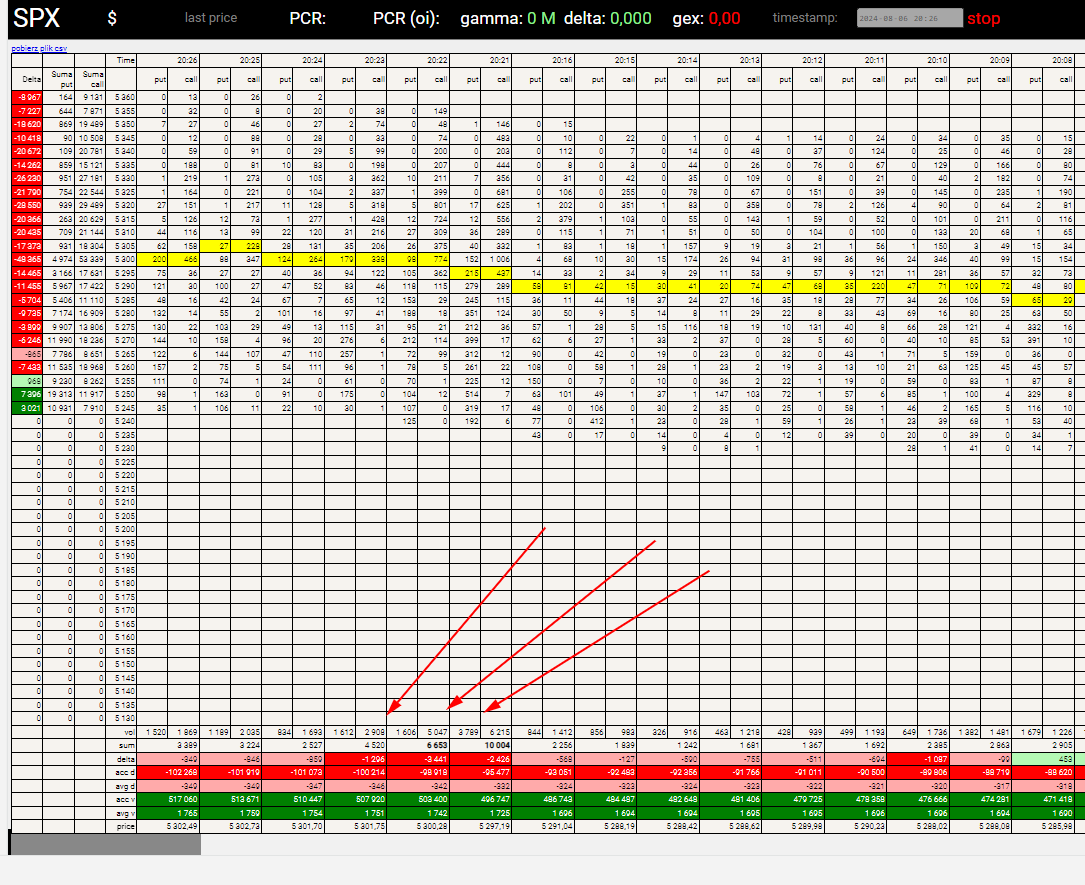Image resolution: width=1085 pixels, height=885 pixels.
Task: Select the 20:21 time column header
Action: click(481, 60)
